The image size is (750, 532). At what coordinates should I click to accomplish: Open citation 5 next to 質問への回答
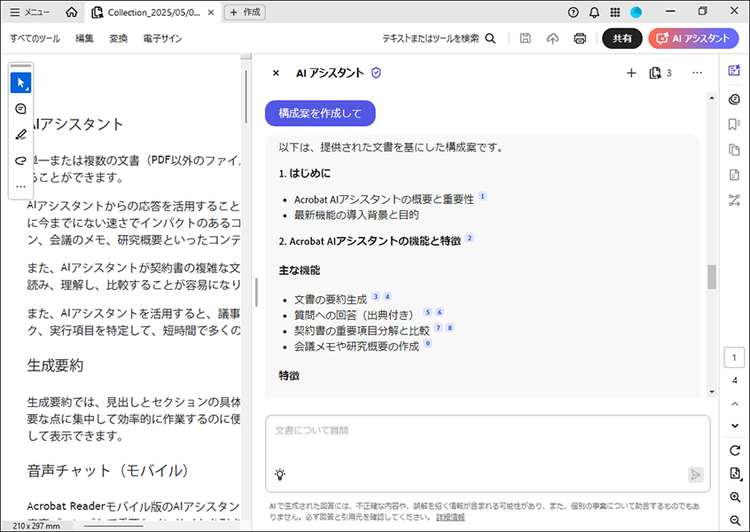(428, 312)
